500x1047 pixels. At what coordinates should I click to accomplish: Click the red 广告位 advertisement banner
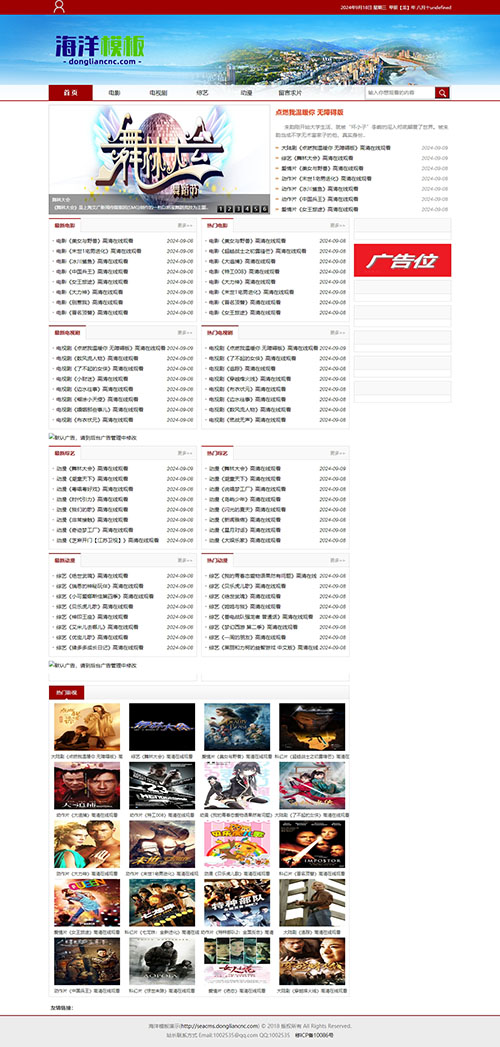coord(403,260)
